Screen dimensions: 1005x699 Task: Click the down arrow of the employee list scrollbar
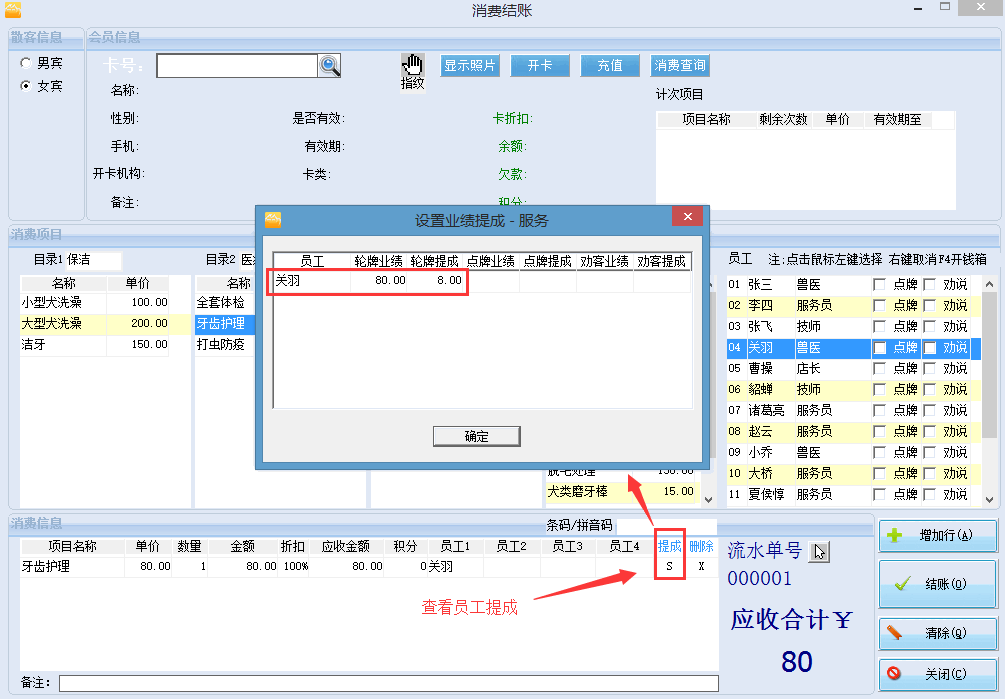988,500
